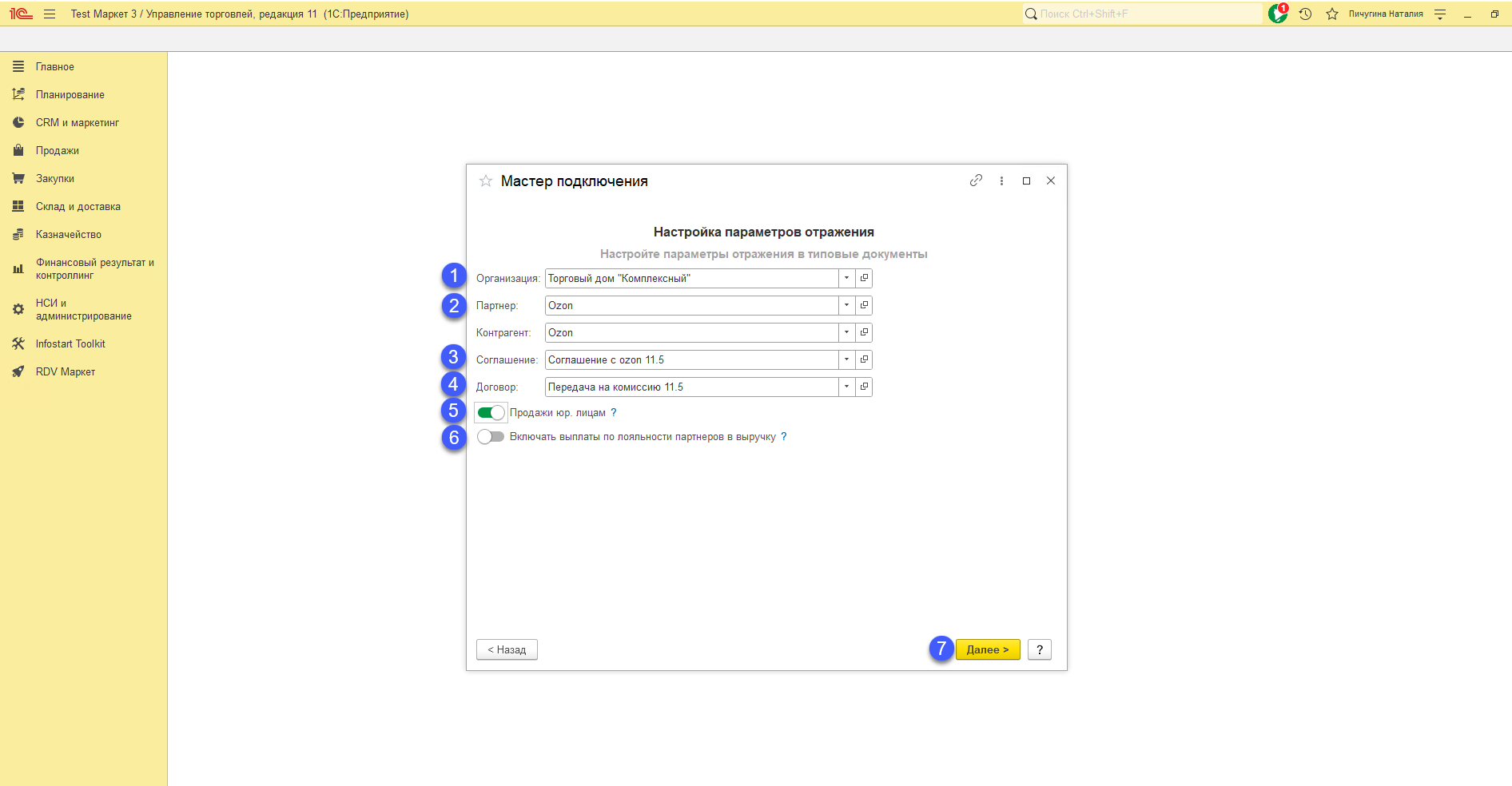The image size is (1512, 786).
Task: Expand the Партнер dropdown list
Action: tap(846, 305)
